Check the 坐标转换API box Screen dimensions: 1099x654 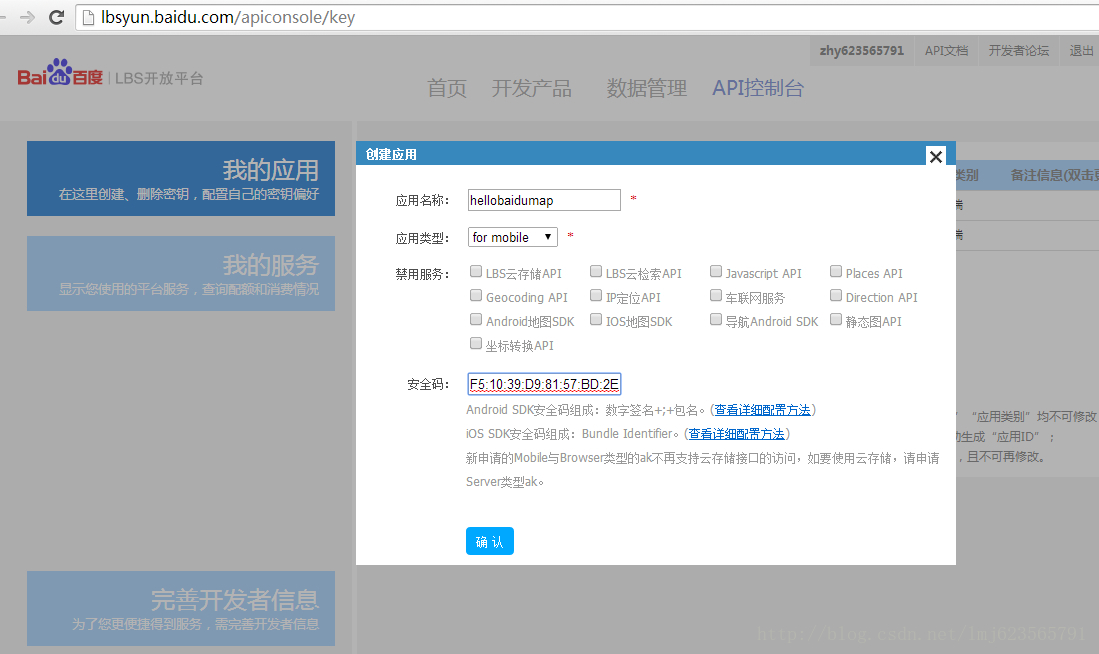[x=476, y=343]
